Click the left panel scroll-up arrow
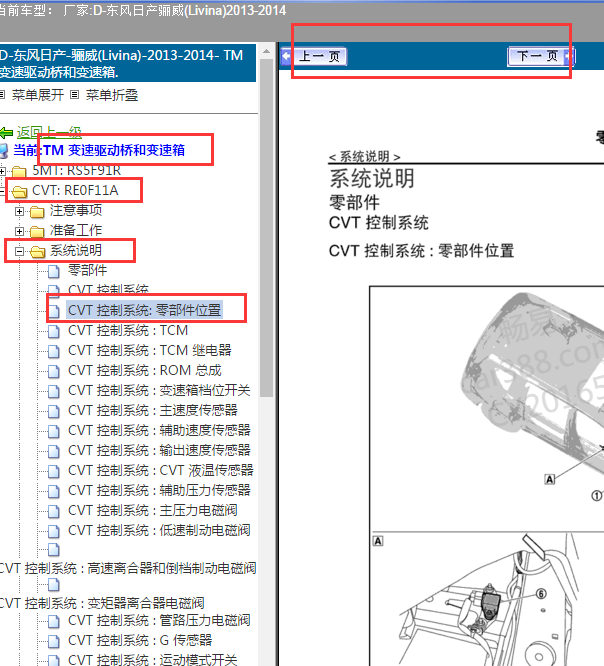Viewport: 604px width, 666px height. [x=266, y=51]
